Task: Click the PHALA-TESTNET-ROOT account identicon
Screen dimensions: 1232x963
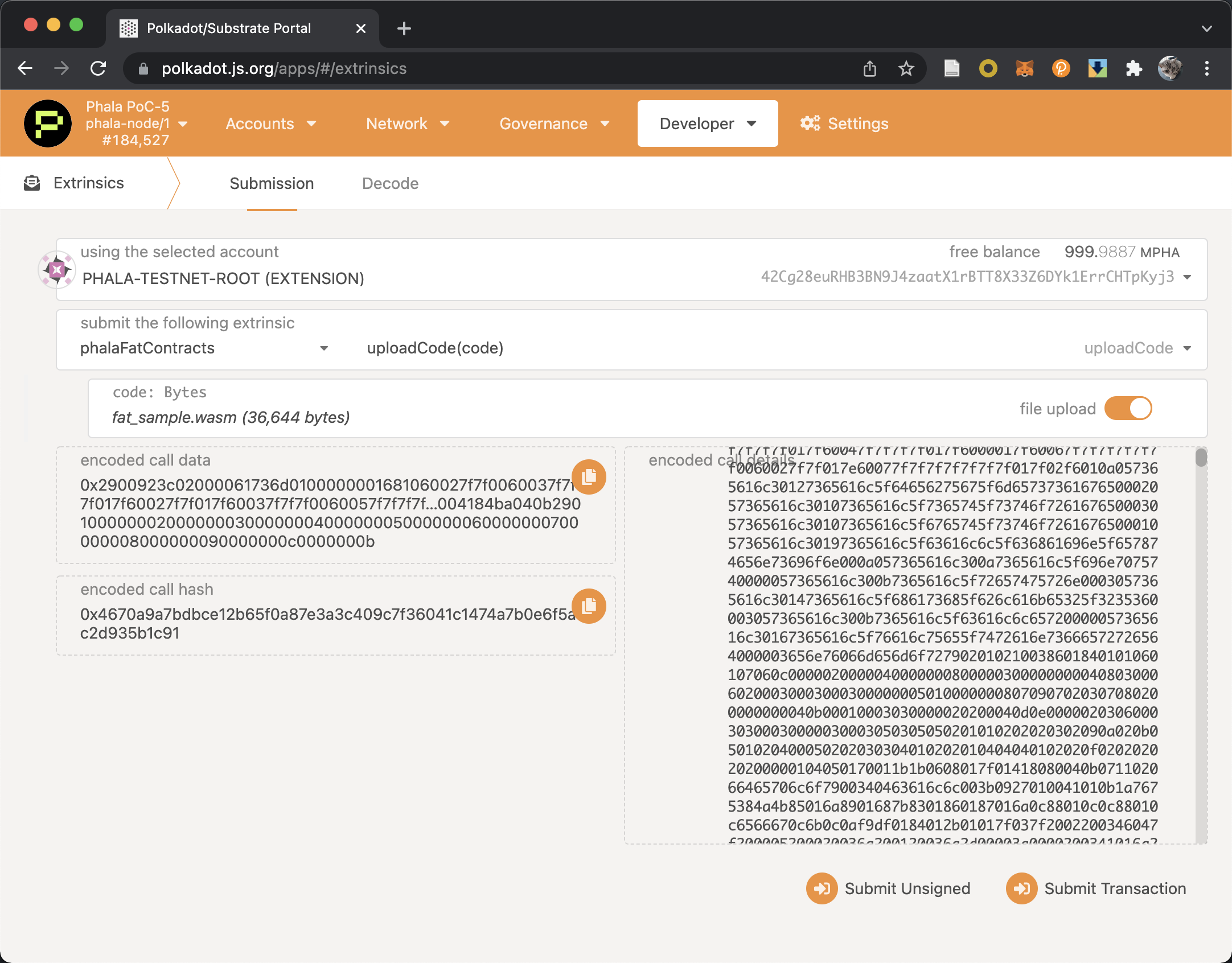Action: tap(57, 269)
